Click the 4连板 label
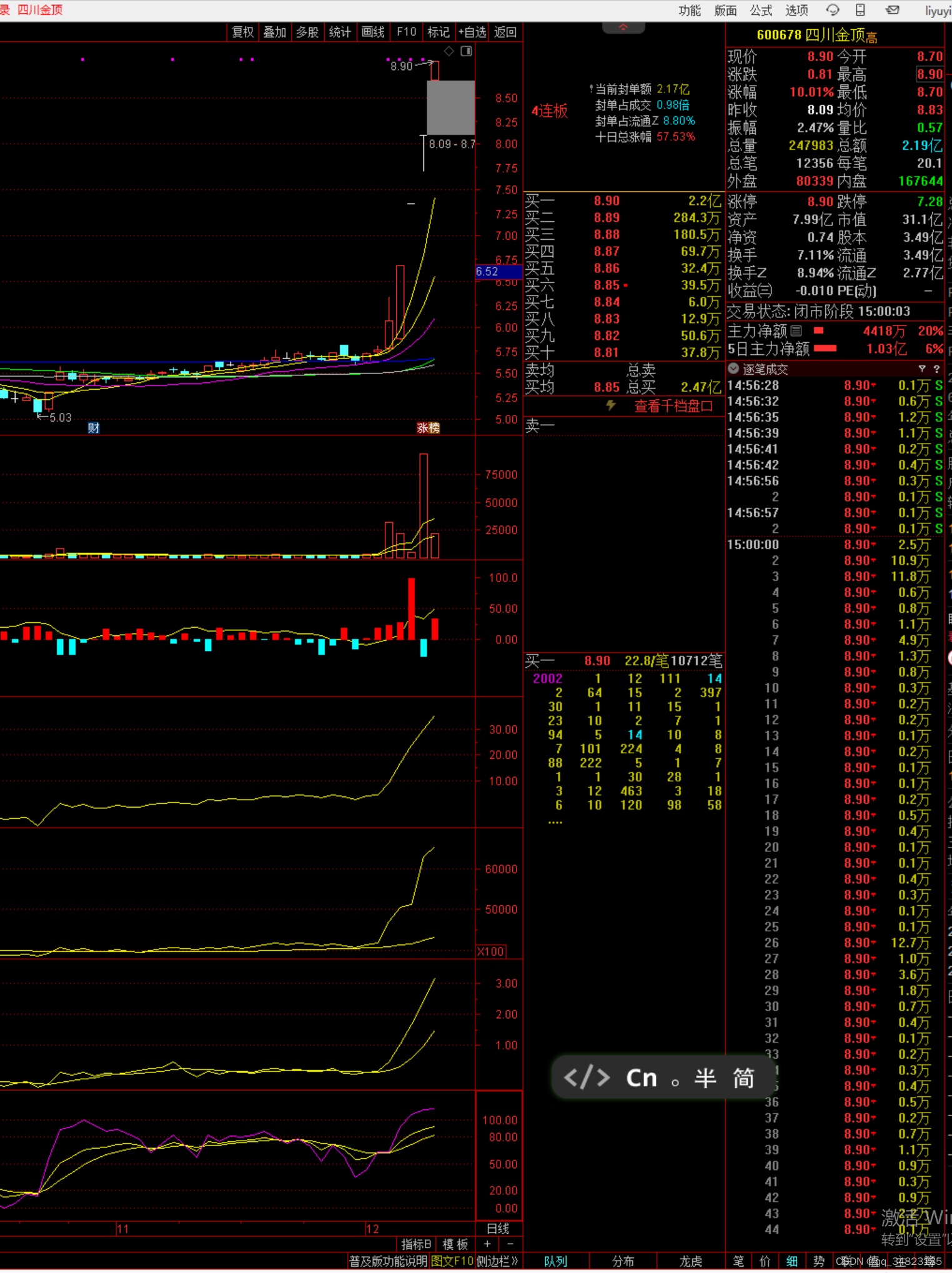Viewport: 952px width, 1273px height. click(x=550, y=111)
